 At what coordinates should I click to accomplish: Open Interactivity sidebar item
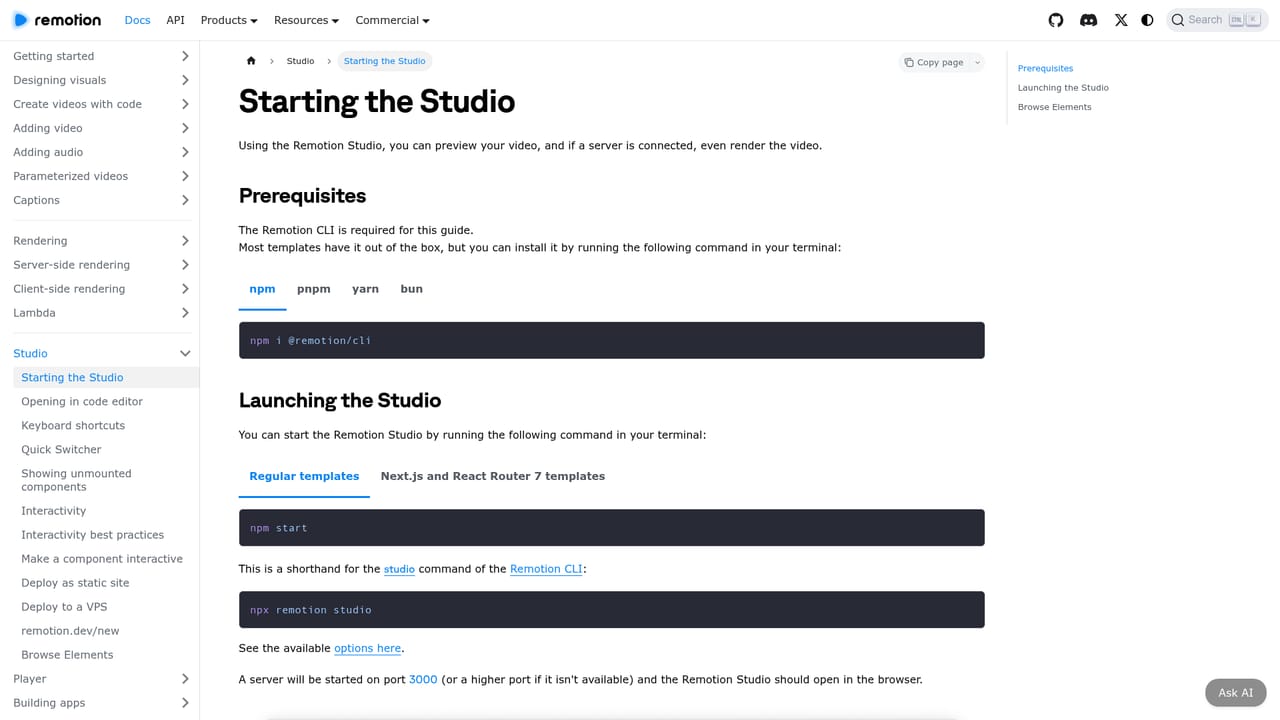tap(106, 511)
